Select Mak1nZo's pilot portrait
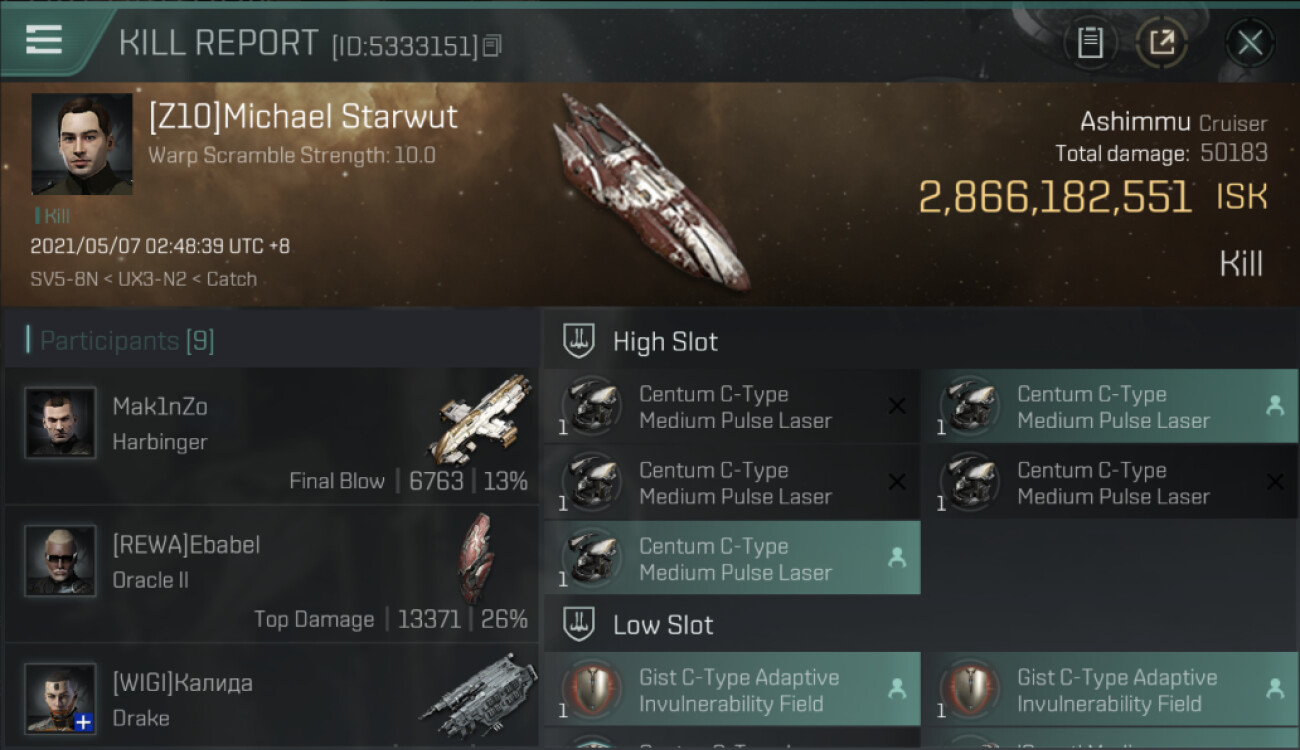Image resolution: width=1300 pixels, height=750 pixels. pyautogui.click(x=60, y=423)
